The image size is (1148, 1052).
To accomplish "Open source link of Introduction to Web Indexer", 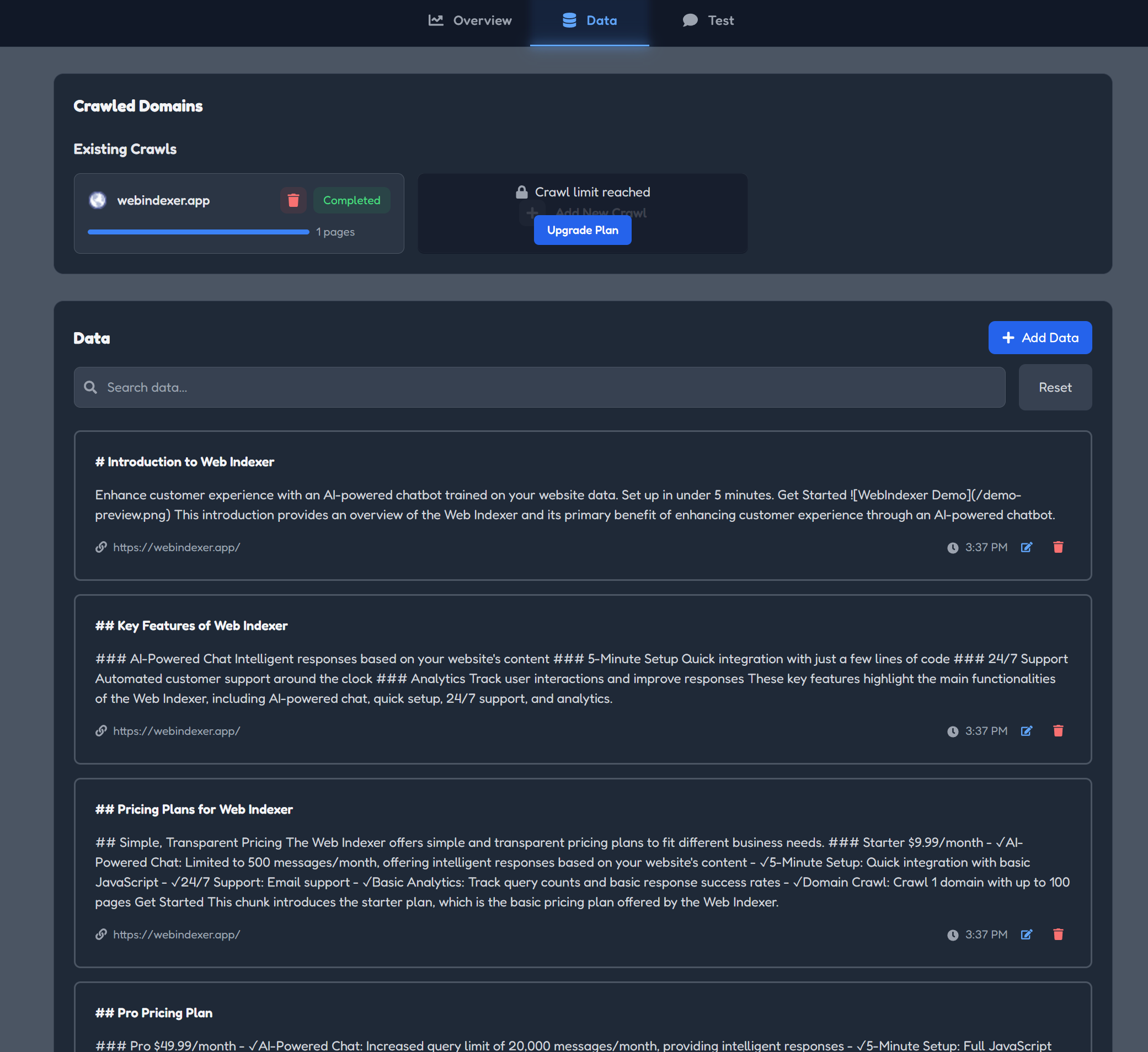I will (x=177, y=547).
